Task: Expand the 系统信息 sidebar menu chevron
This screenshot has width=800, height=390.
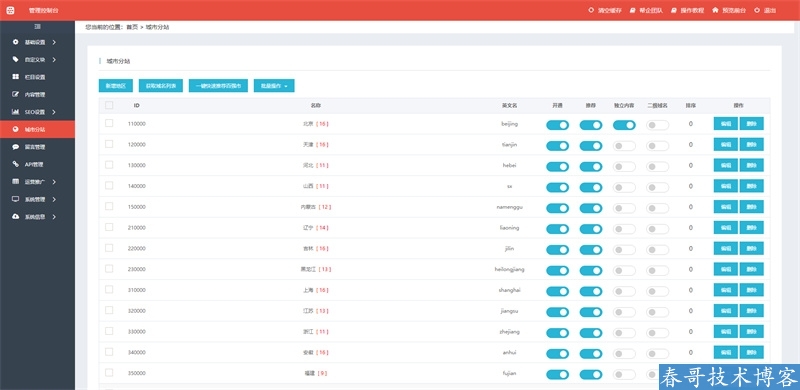Action: (54, 216)
